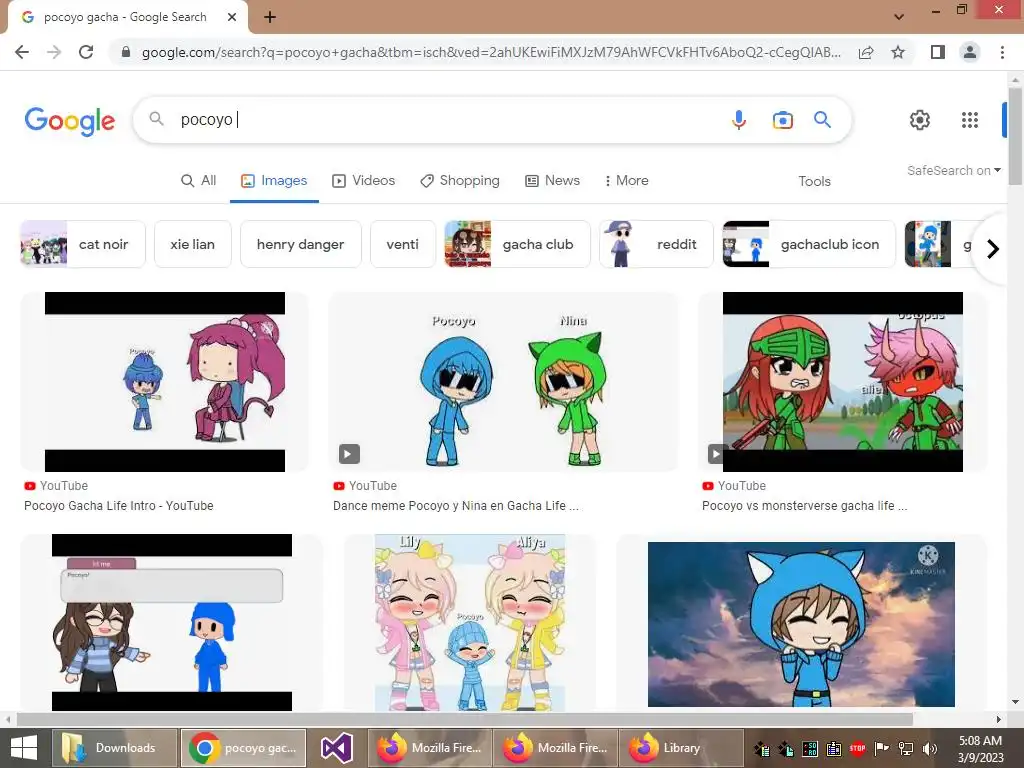
Task: Switch to the All results tab
Action: tap(199, 181)
